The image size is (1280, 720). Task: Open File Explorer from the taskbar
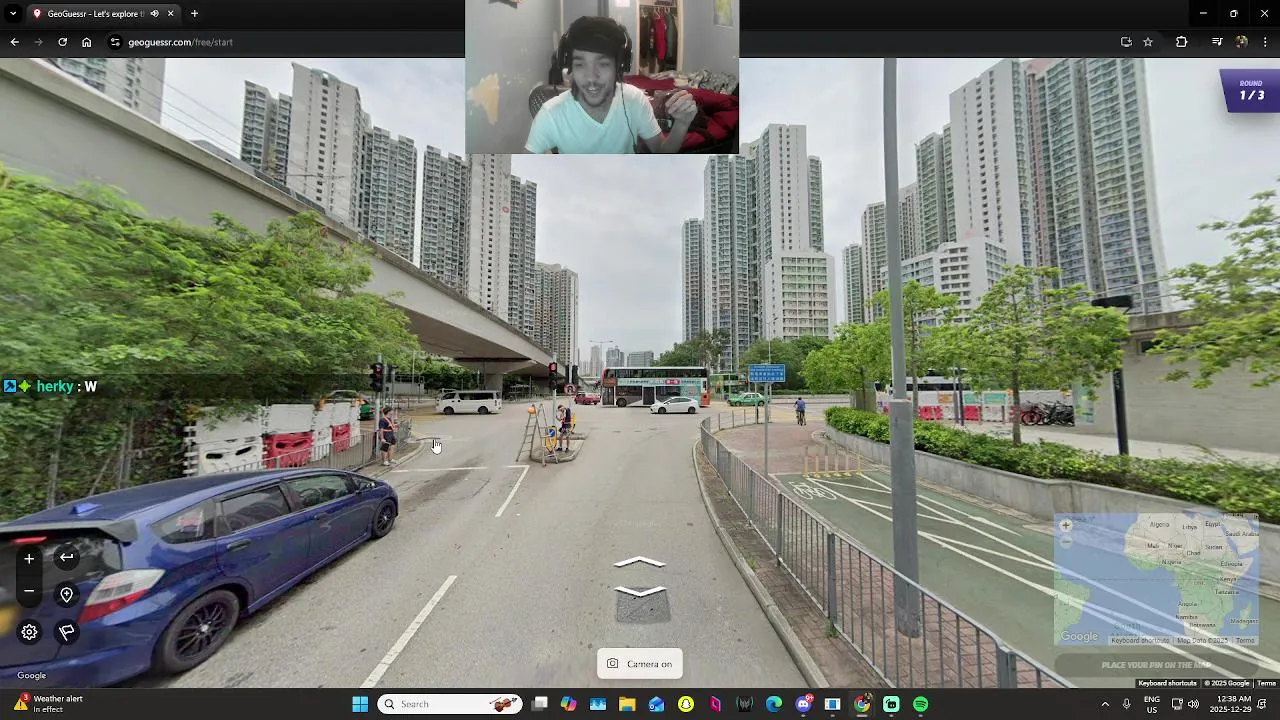(627, 704)
